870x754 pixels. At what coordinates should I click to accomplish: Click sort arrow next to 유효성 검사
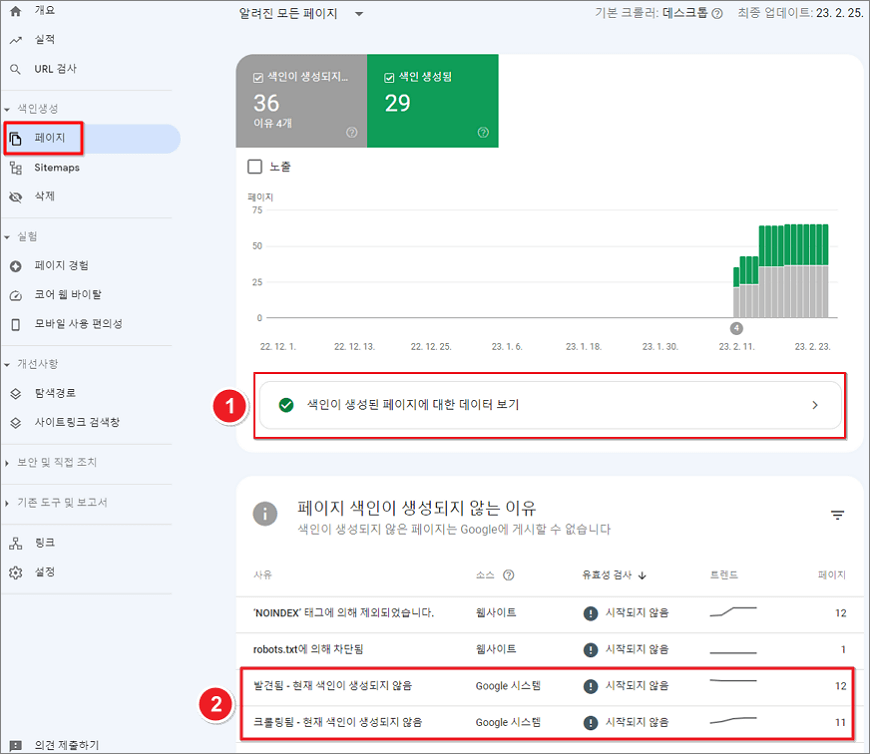[642, 575]
